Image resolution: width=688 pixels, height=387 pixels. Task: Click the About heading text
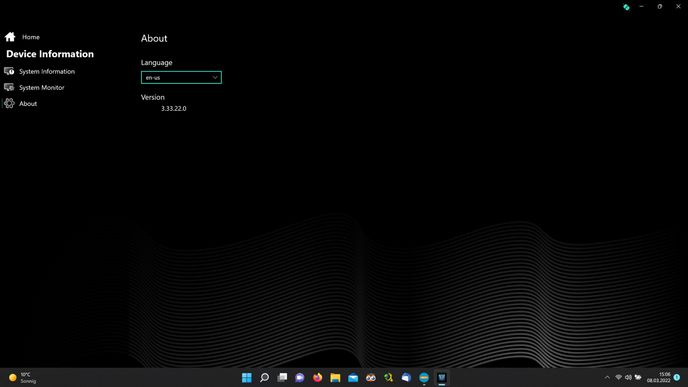154,39
